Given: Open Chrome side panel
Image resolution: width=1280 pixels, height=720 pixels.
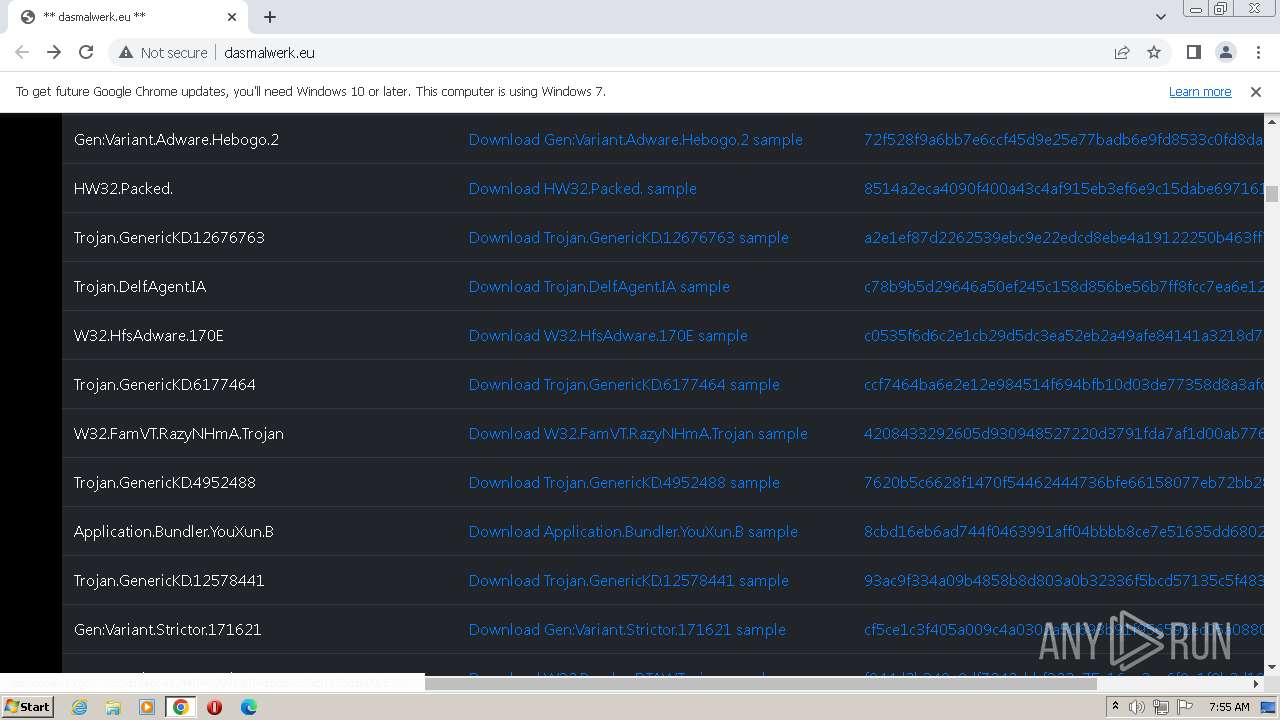Looking at the screenshot, I should tap(1193, 52).
